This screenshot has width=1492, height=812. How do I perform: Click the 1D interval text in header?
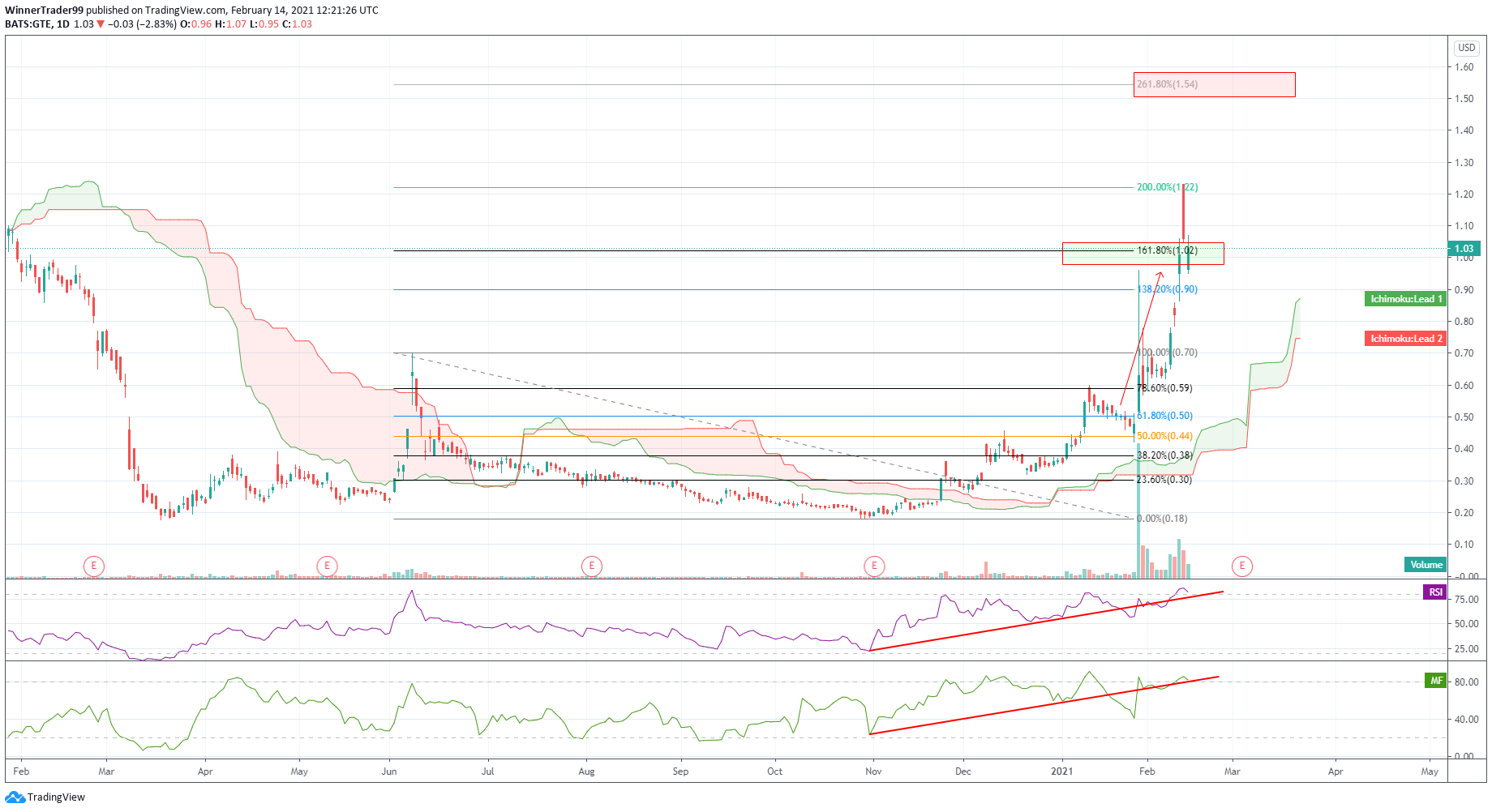(x=63, y=24)
